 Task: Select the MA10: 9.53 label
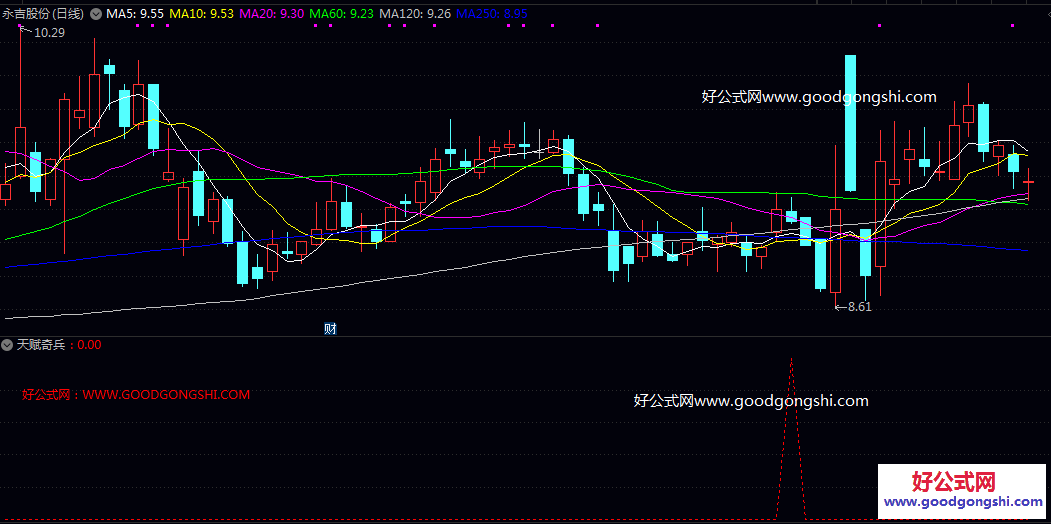click(202, 13)
